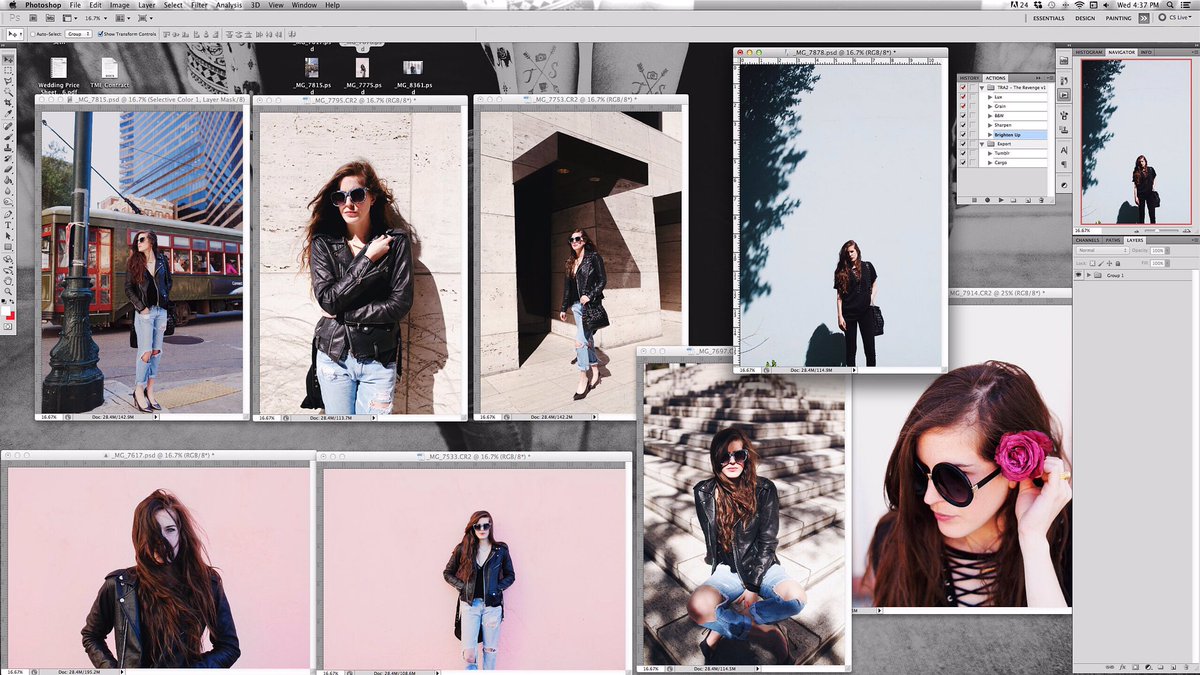Select the Pen tool
1200x675 pixels.
tap(8, 214)
